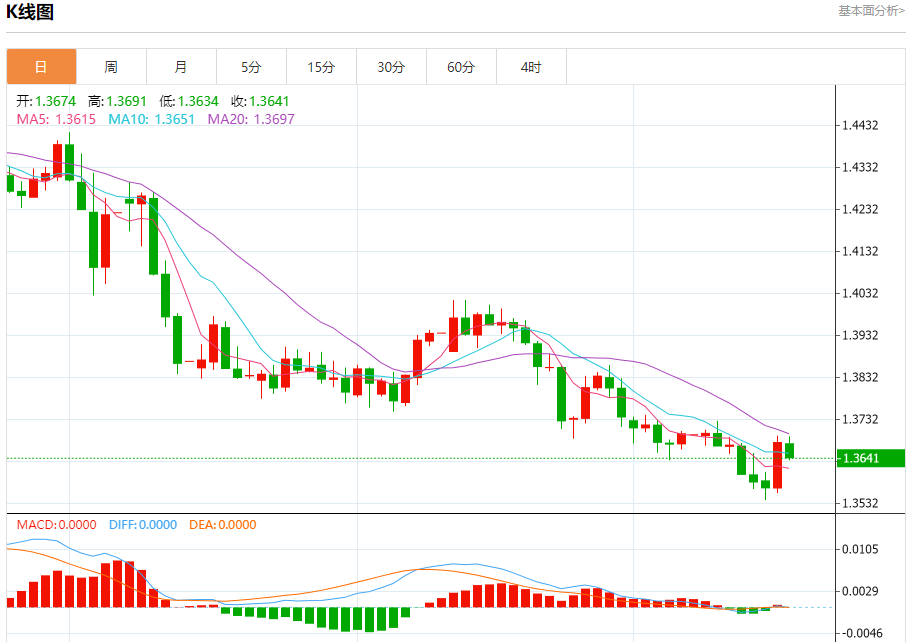
Task: Click the DEA:0.0000 indicator label
Action: 223,525
